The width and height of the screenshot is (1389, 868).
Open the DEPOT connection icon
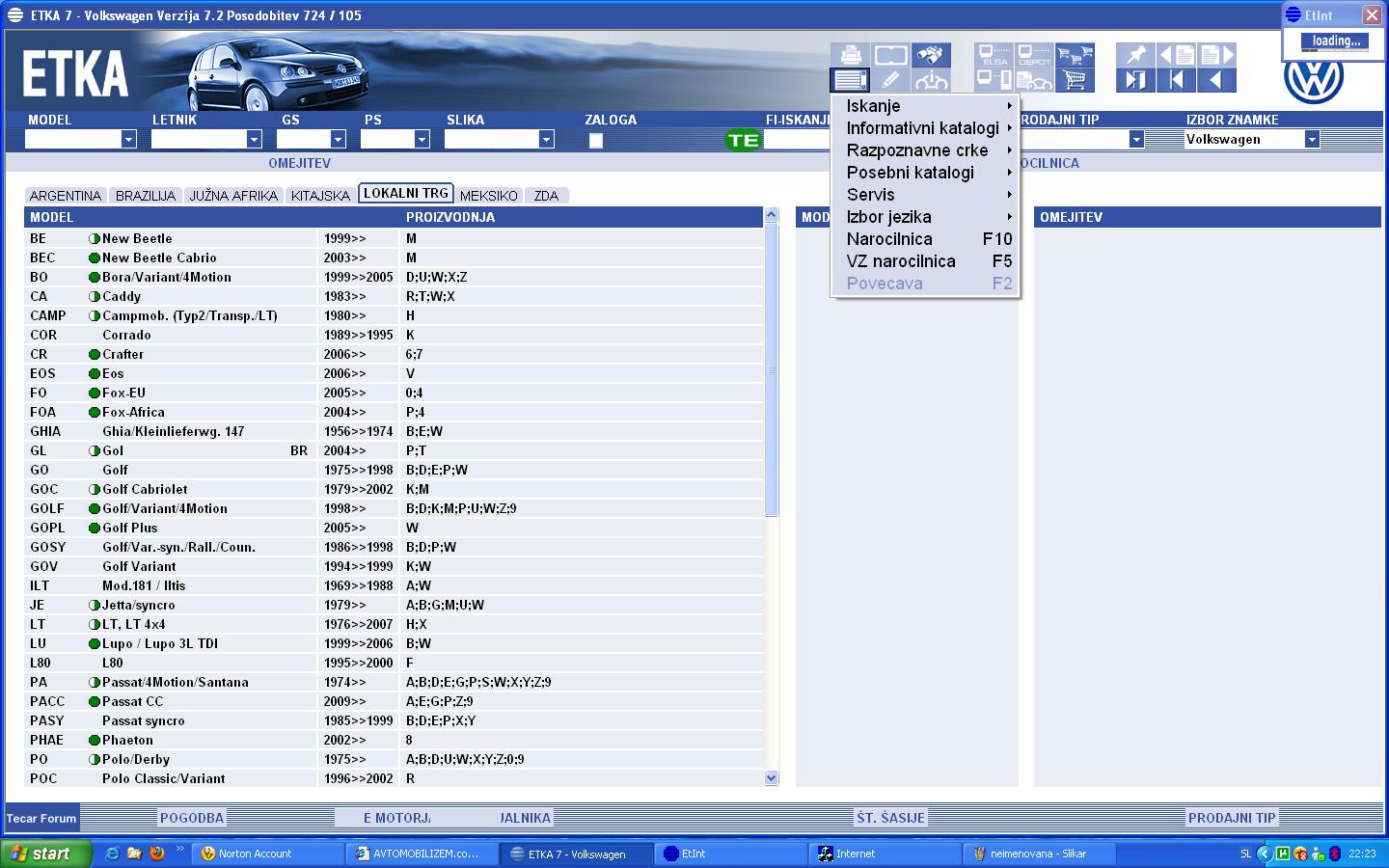[x=1035, y=55]
